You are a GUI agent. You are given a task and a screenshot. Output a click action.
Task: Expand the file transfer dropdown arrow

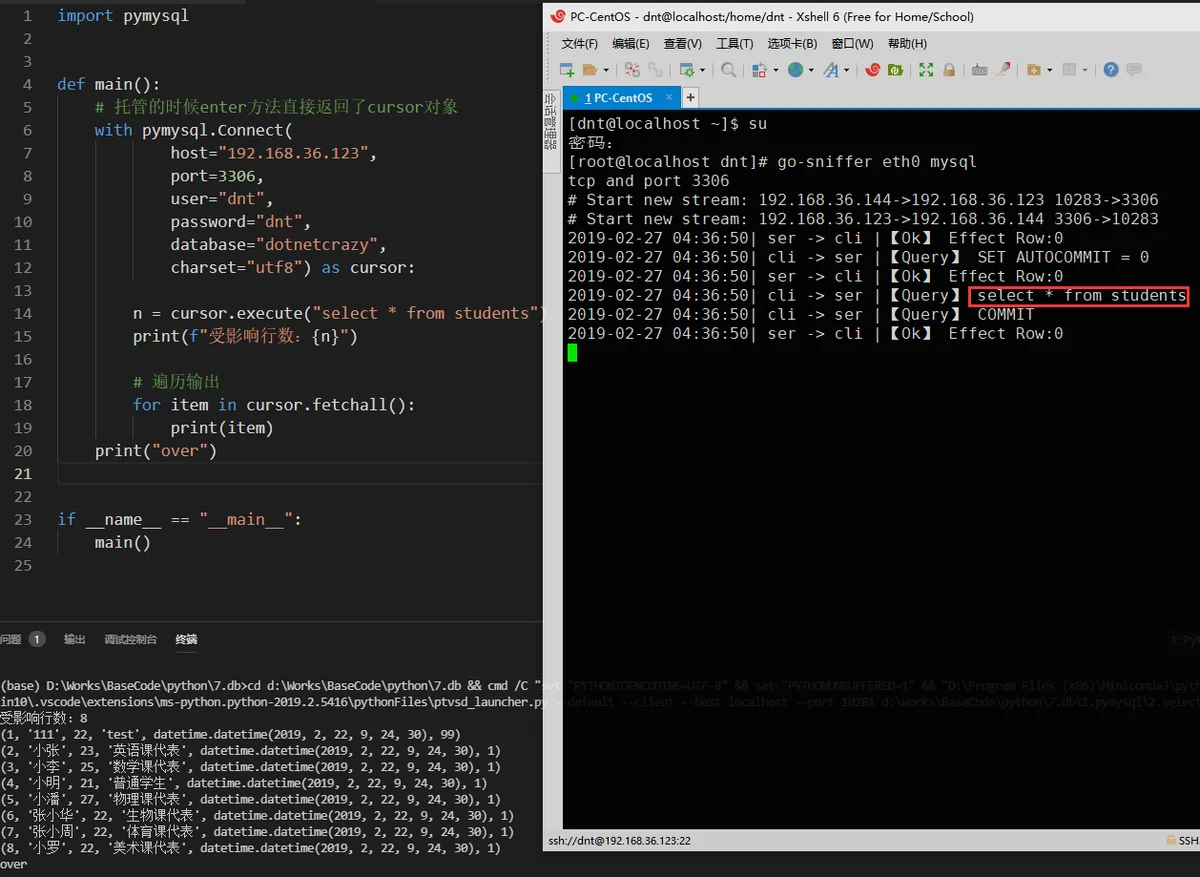pos(776,70)
